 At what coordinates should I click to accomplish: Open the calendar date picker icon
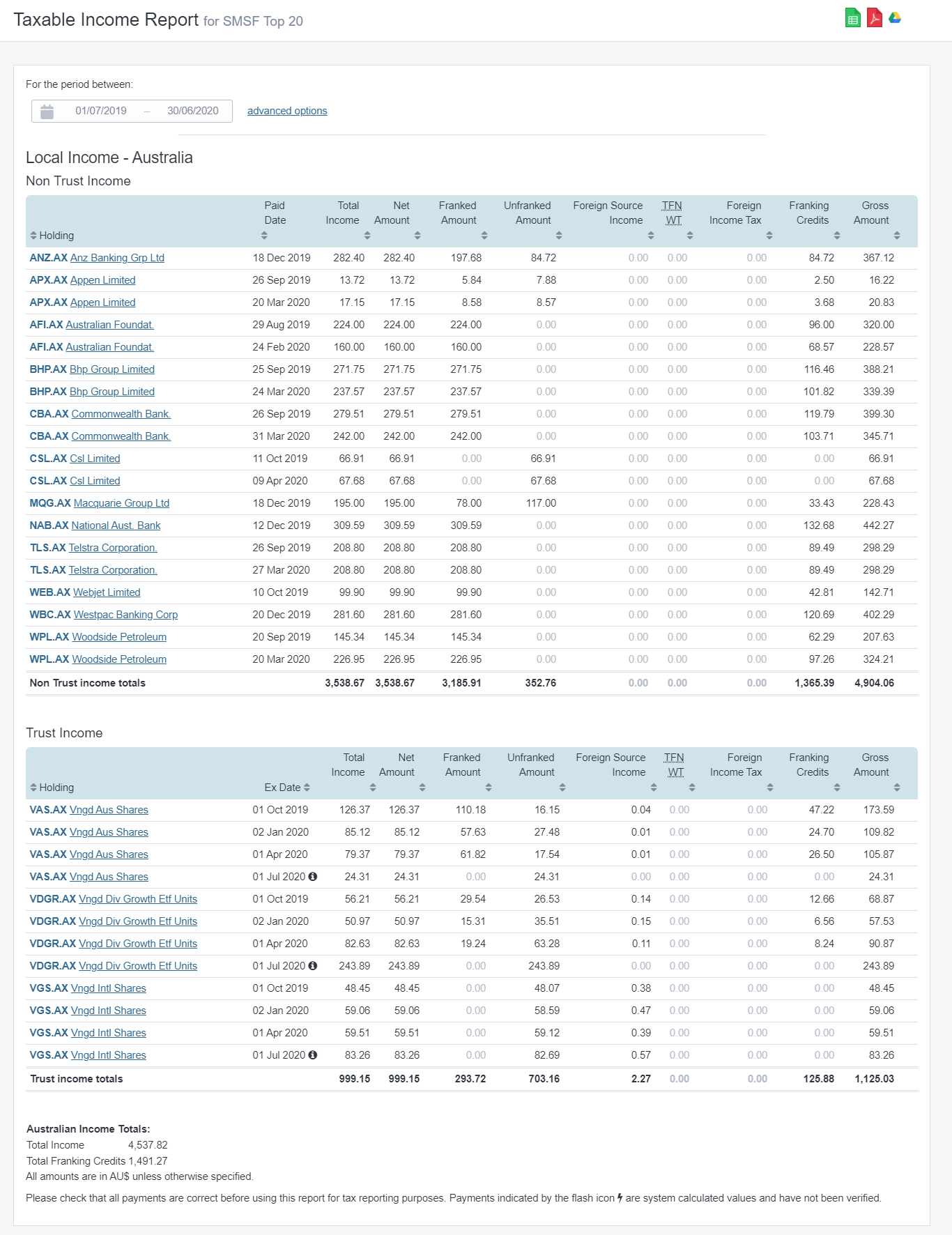click(47, 112)
